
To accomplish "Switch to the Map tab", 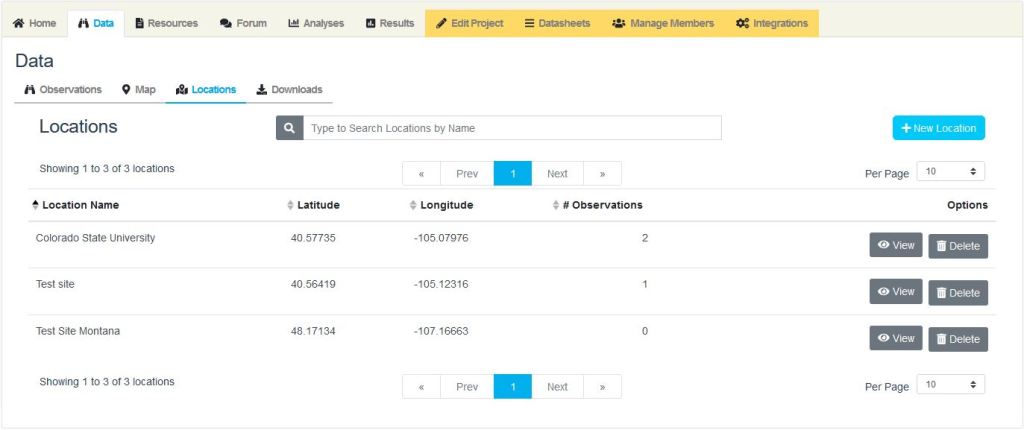I will (139, 90).
